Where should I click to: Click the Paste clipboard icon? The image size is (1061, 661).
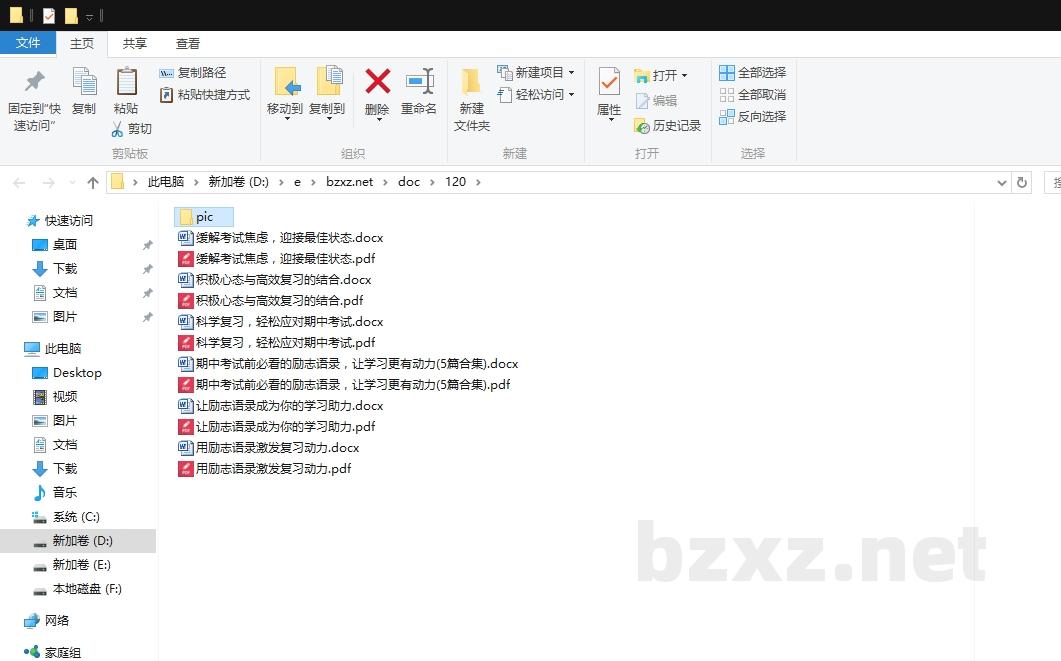tap(126, 82)
